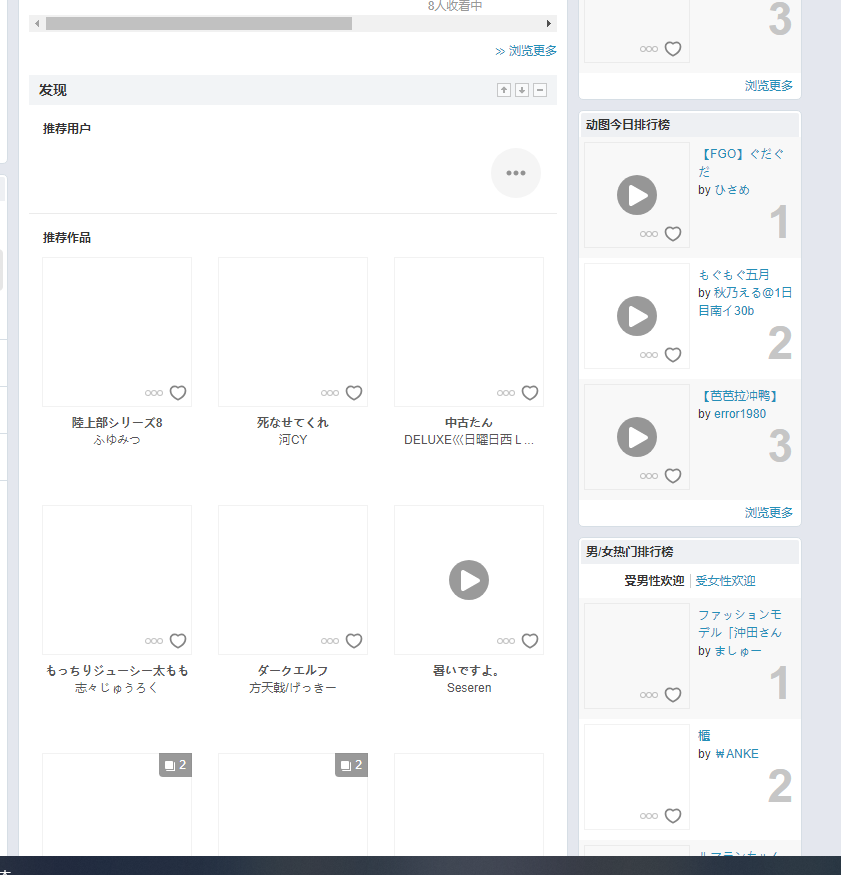
Task: Open dots menu on 櫃 ranking thumbnail
Action: point(648,816)
